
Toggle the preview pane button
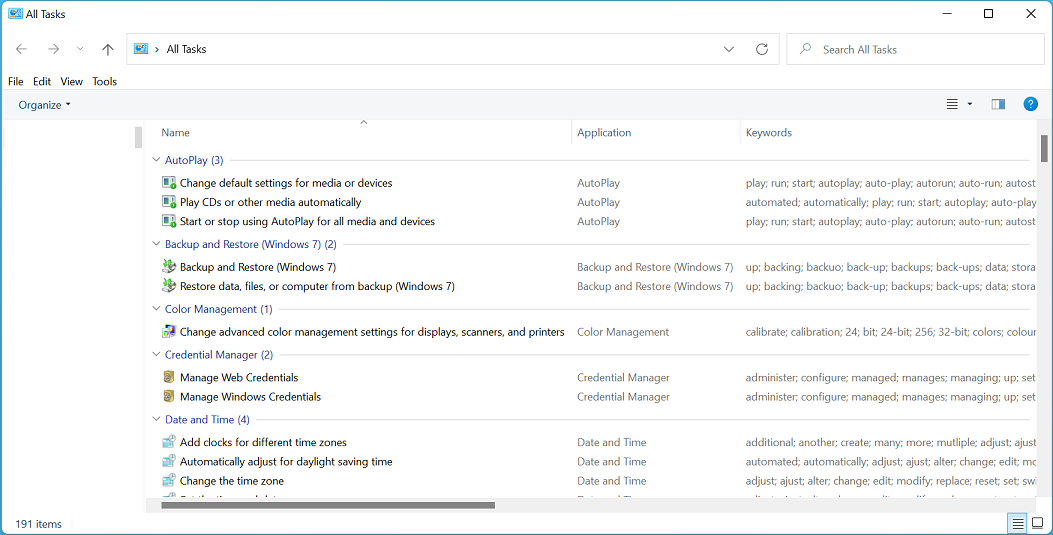[998, 104]
